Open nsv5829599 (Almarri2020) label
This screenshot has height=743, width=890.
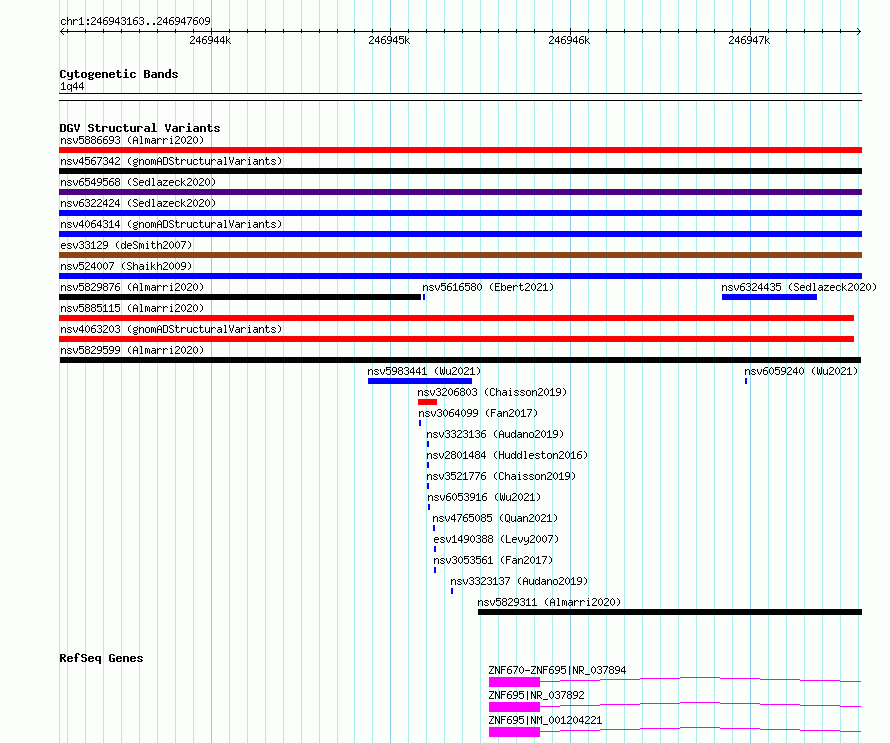click(132, 350)
